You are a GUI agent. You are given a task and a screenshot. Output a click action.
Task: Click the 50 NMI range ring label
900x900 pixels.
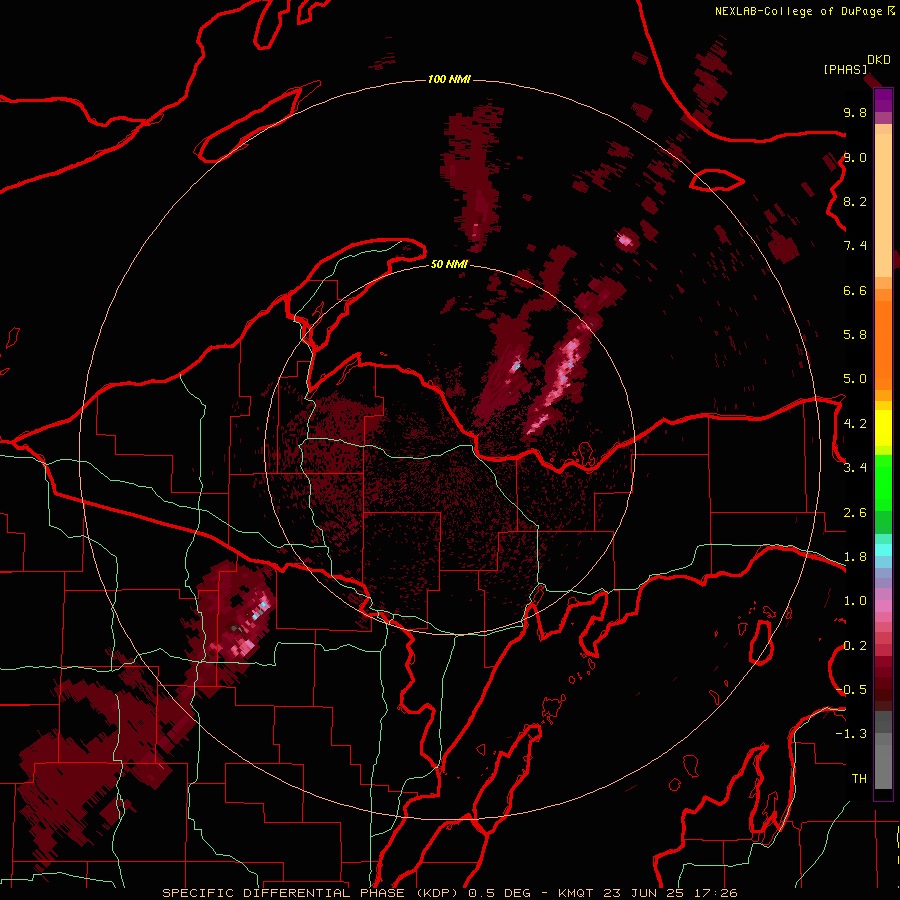click(449, 264)
